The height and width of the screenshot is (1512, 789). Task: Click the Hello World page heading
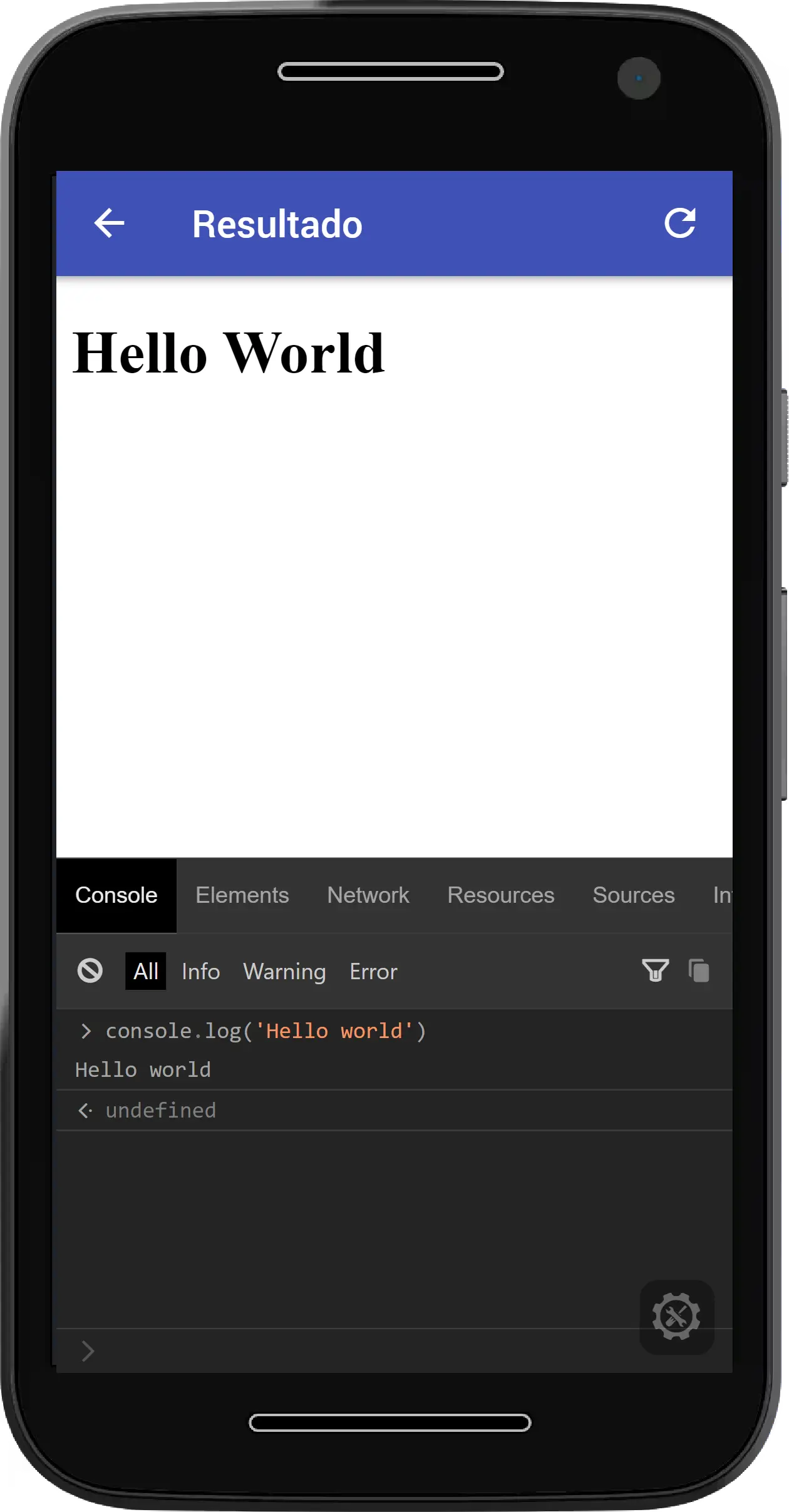pos(228,353)
